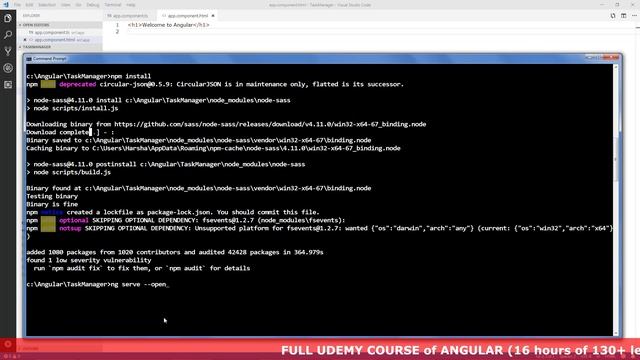640x360 pixels.
Task: Click 'node scripts/install.js' line
Action: pos(72,108)
